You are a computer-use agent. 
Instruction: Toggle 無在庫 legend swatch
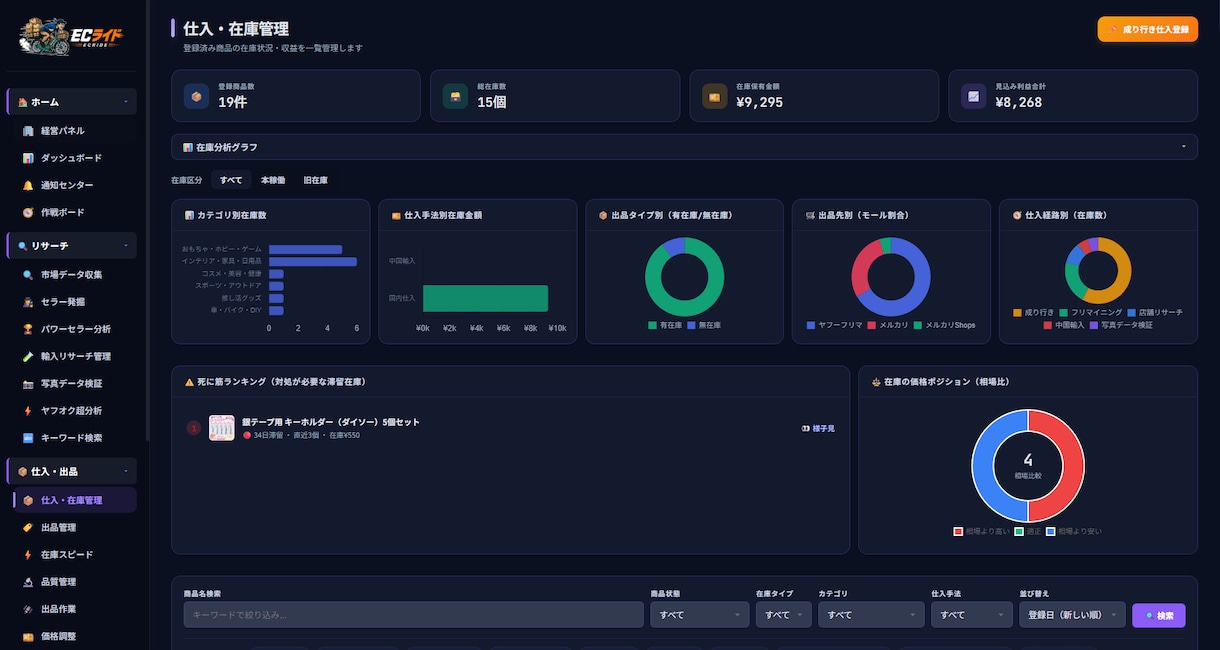(x=692, y=325)
